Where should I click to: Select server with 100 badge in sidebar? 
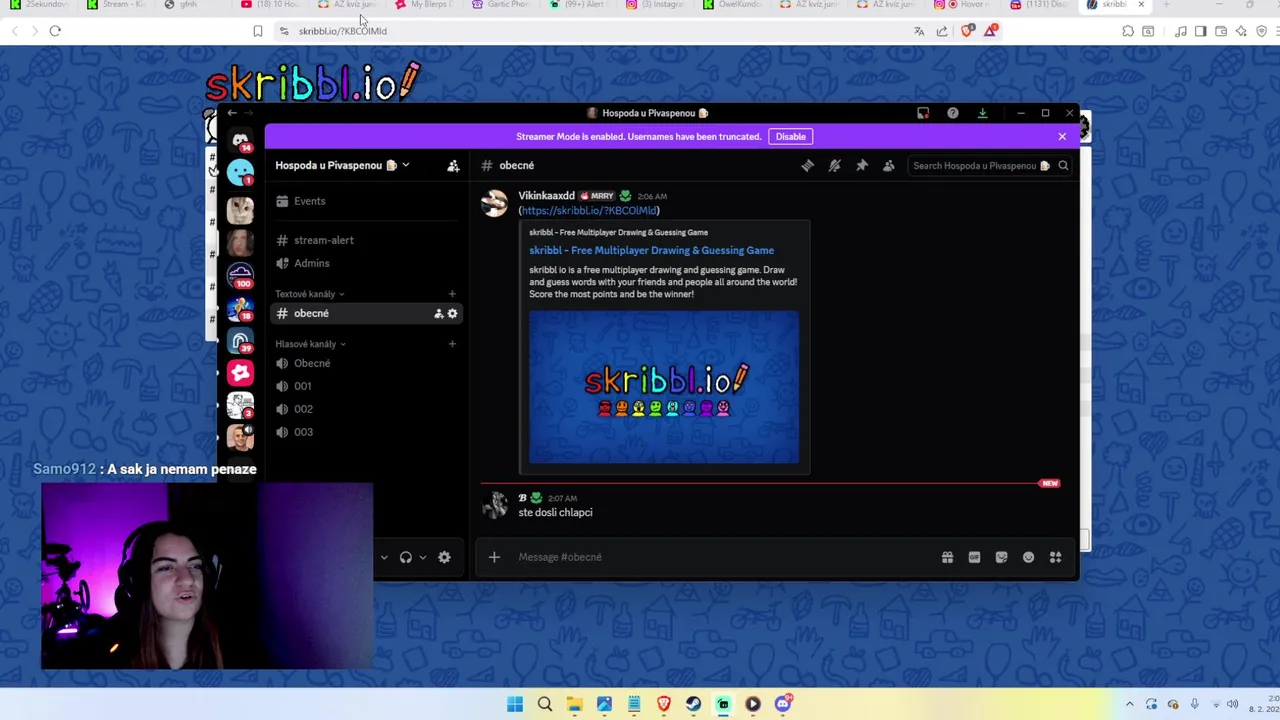(x=240, y=275)
